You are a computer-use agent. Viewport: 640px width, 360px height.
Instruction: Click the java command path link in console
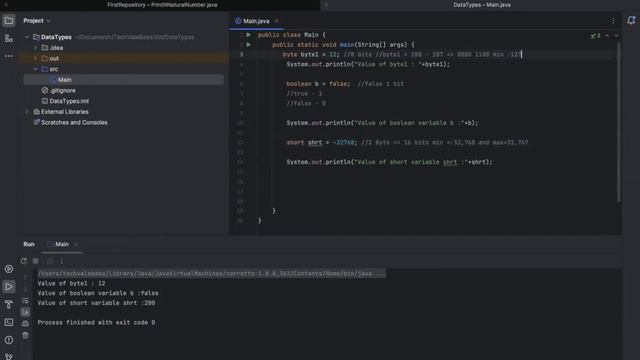click(x=211, y=273)
